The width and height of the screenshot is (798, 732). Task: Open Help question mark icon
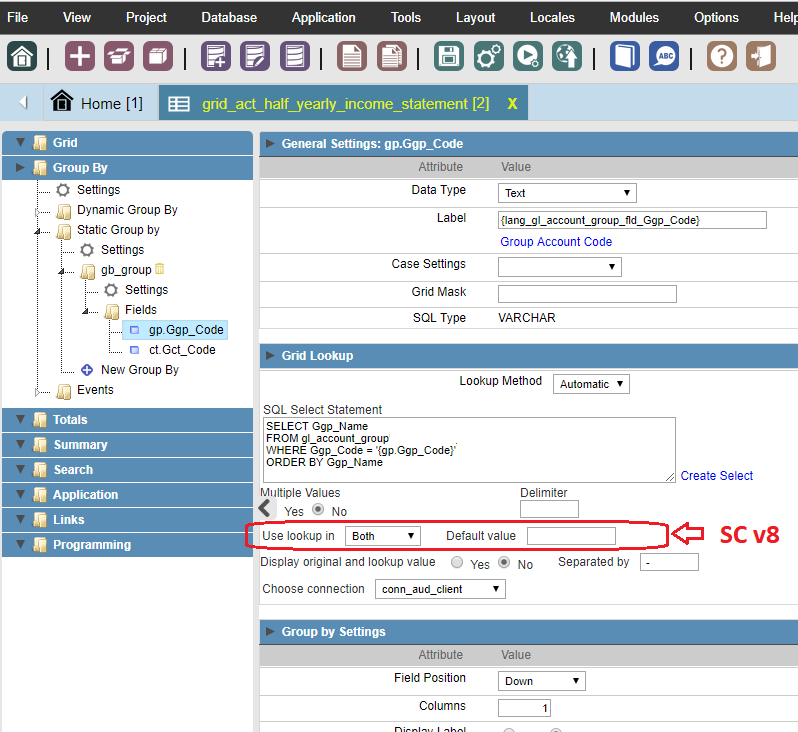pyautogui.click(x=722, y=56)
